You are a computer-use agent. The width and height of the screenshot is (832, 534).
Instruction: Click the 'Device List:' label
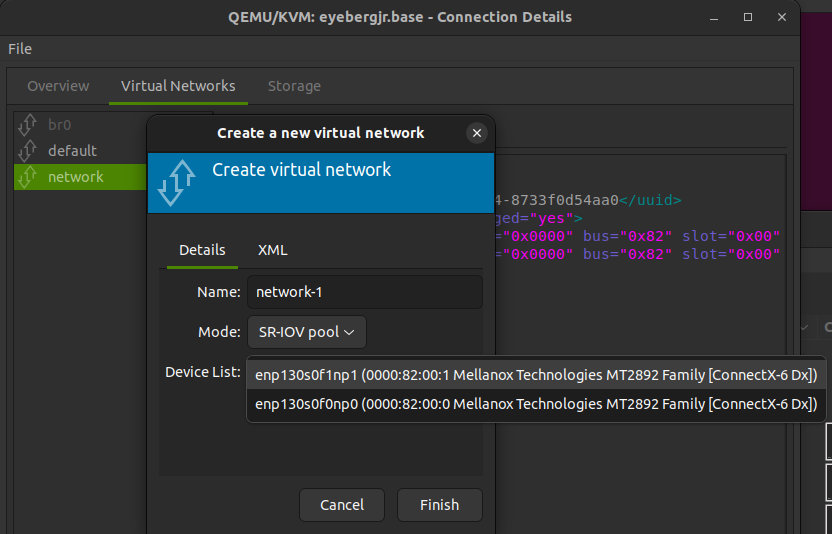point(203,372)
